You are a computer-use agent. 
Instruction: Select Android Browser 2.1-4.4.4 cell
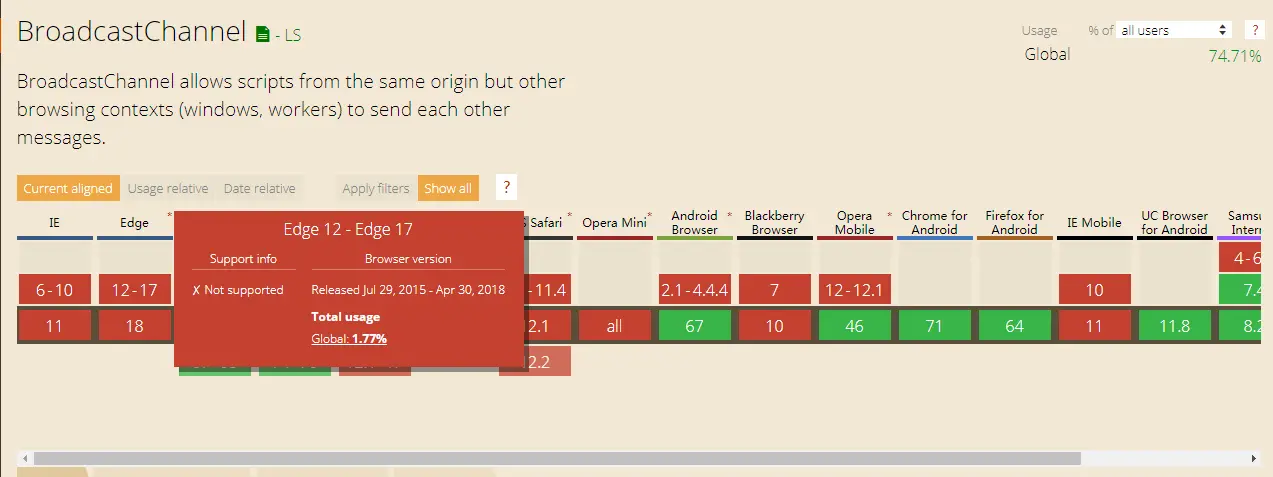pyautogui.click(x=695, y=290)
